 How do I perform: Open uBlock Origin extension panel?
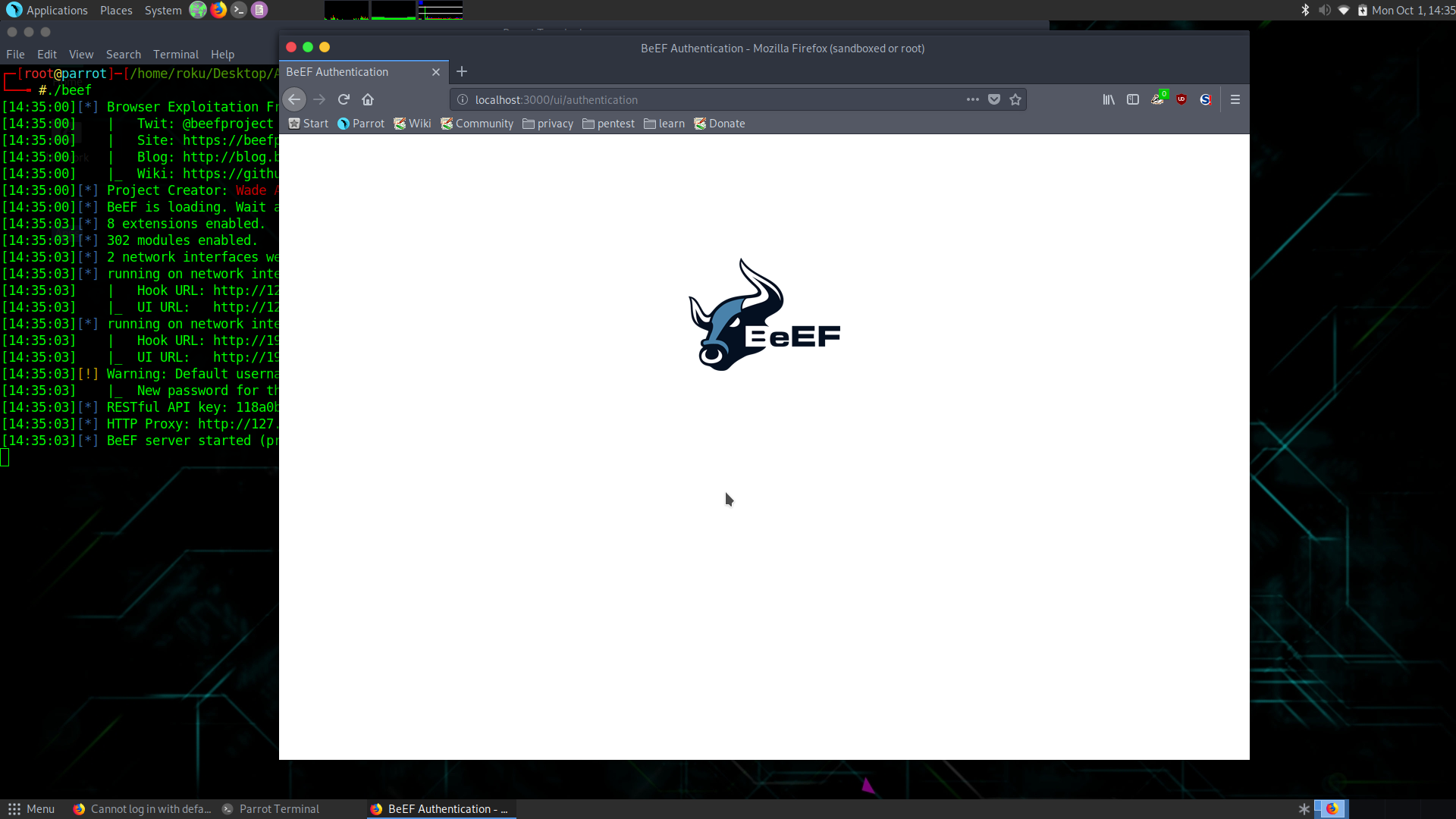point(1181,99)
